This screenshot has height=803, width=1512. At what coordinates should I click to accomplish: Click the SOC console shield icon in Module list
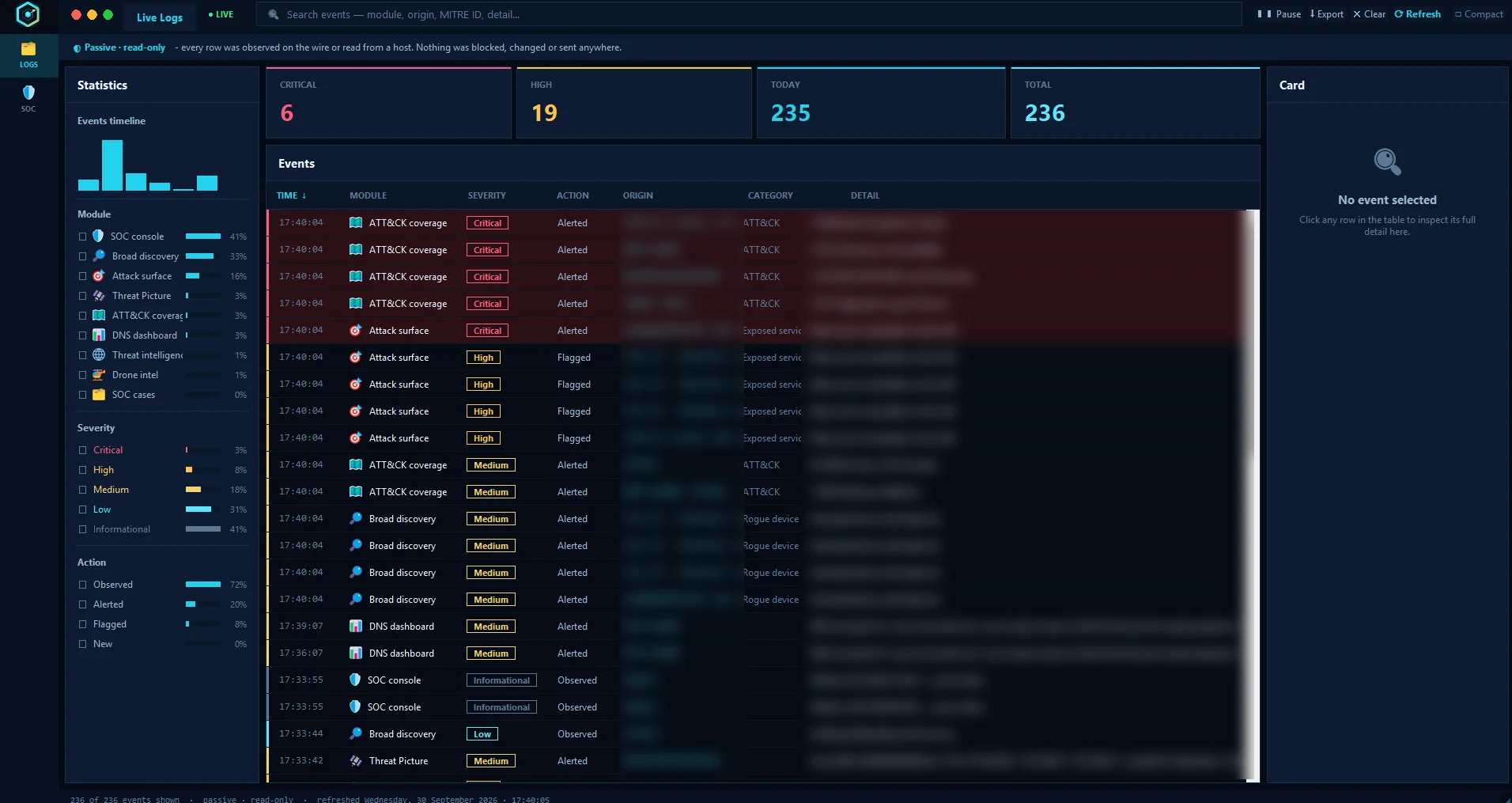point(98,236)
